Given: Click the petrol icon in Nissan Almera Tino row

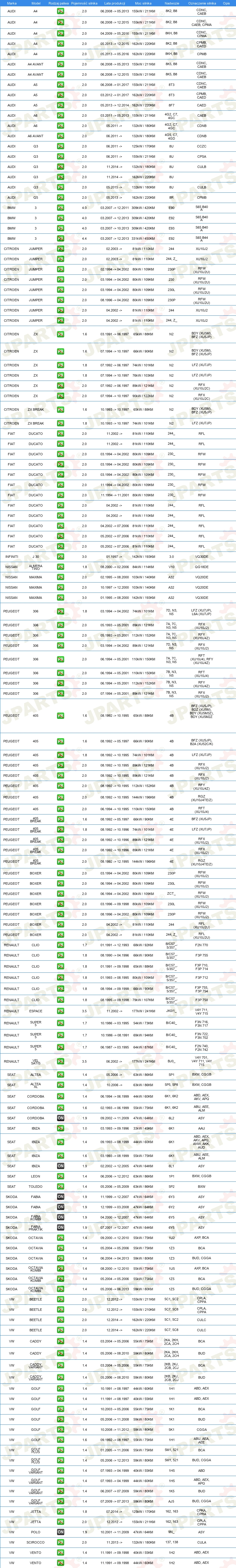Looking at the screenshot, I should pyautogui.click(x=60, y=567).
